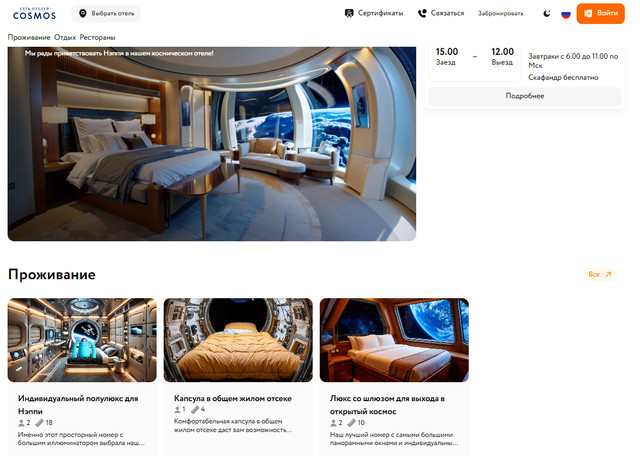Screen dimensions: 640x456
Task: Click the 15.00 Заезд check-in time
Action: click(x=447, y=56)
